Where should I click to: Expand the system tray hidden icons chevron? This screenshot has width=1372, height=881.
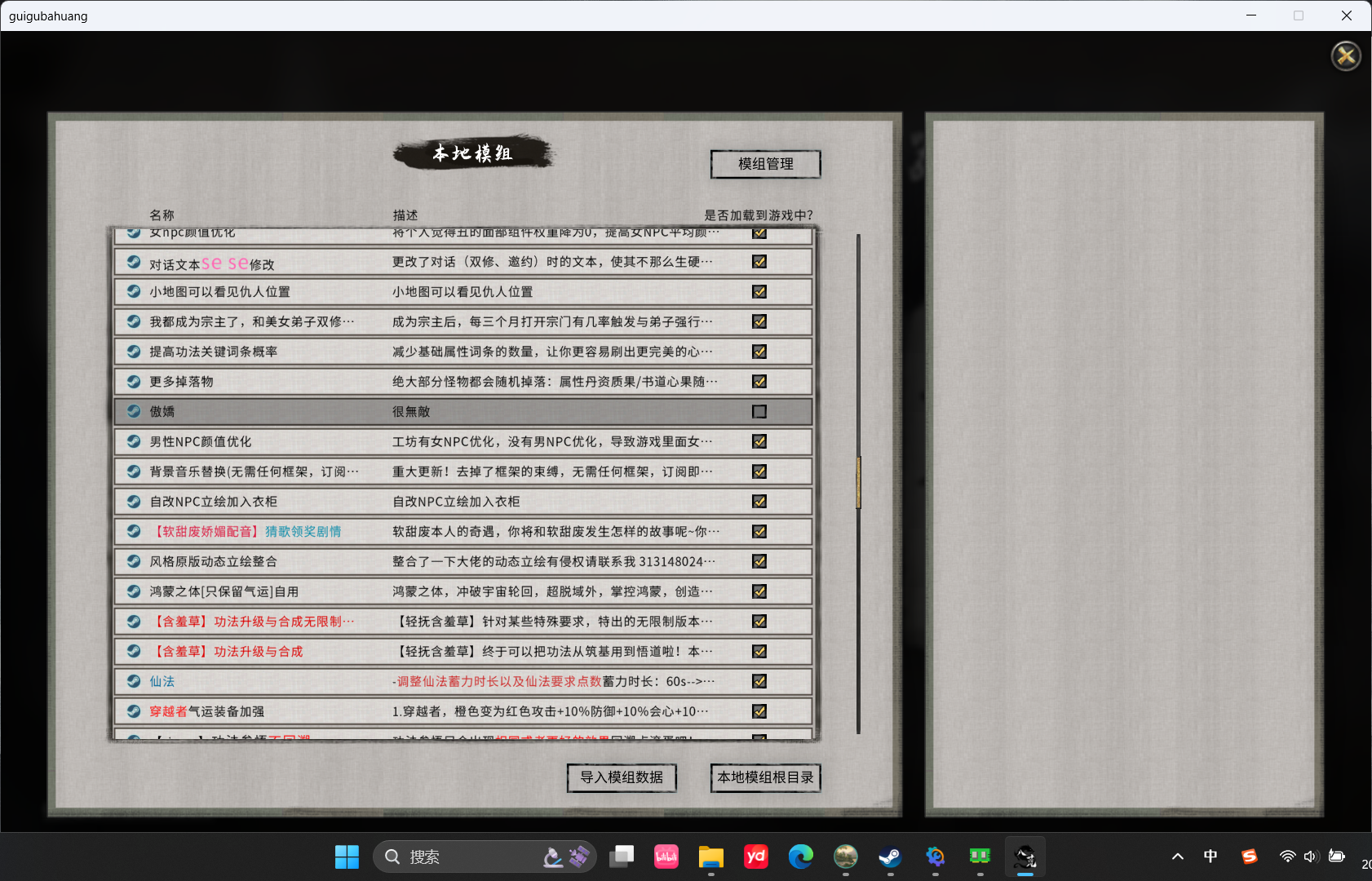click(x=1177, y=857)
